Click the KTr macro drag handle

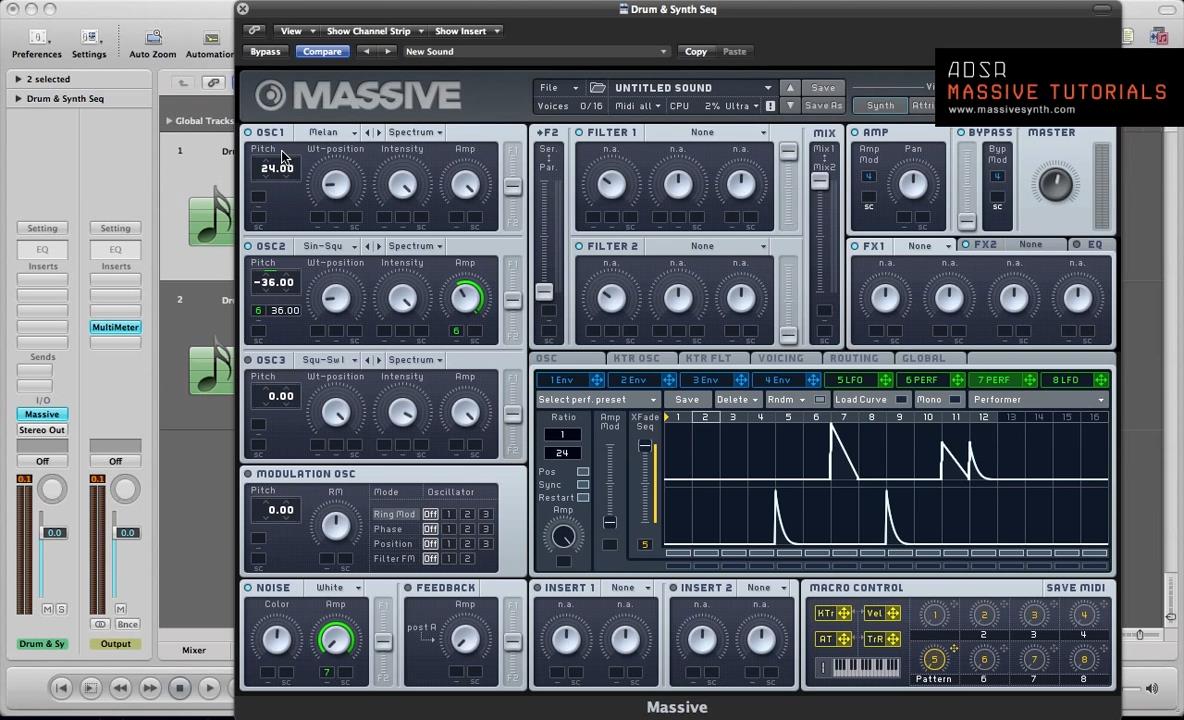844,614
